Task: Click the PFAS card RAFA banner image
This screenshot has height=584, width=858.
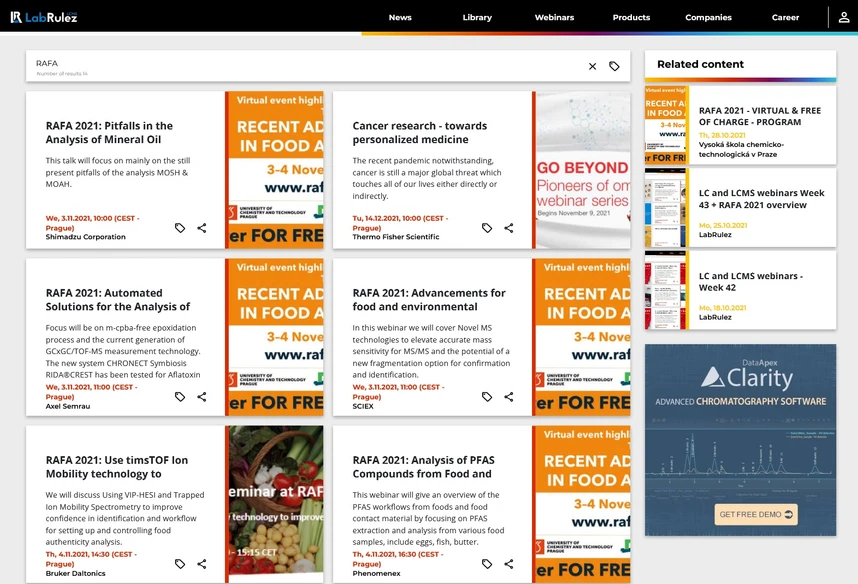Action: click(x=581, y=504)
